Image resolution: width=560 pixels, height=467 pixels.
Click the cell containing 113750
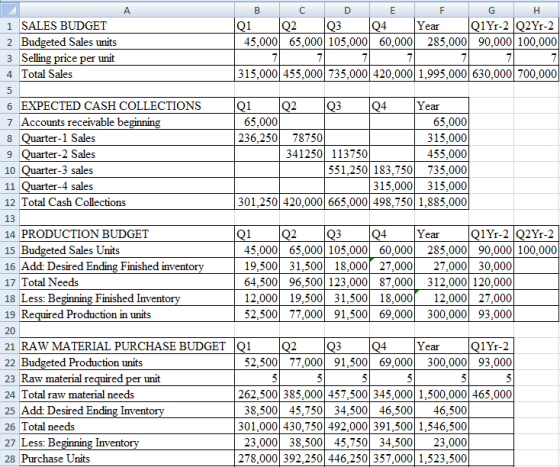pos(347,154)
